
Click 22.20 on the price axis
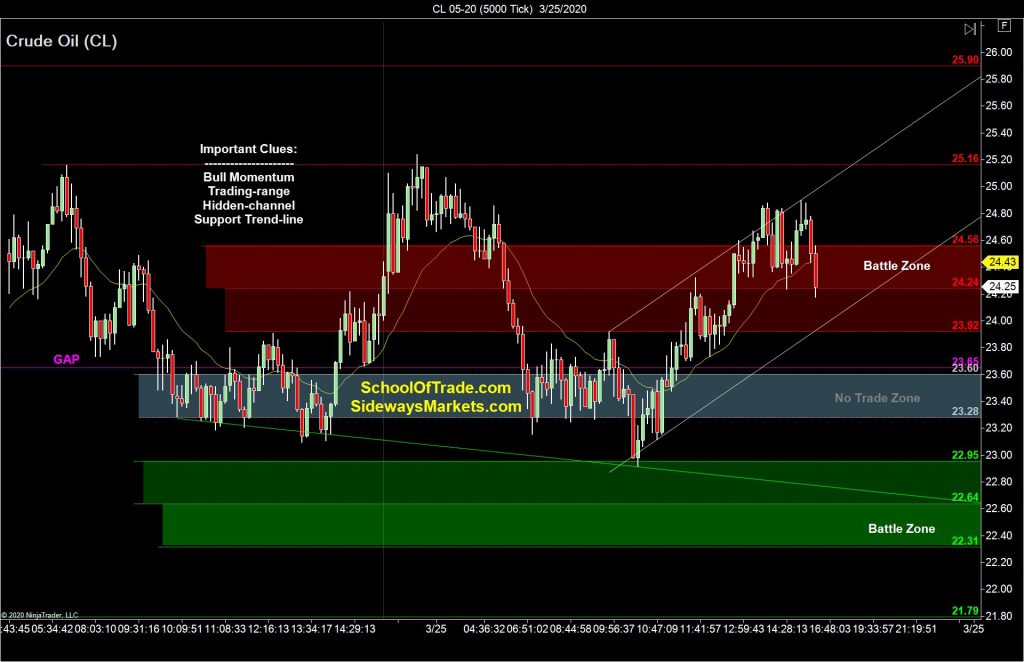pos(999,561)
